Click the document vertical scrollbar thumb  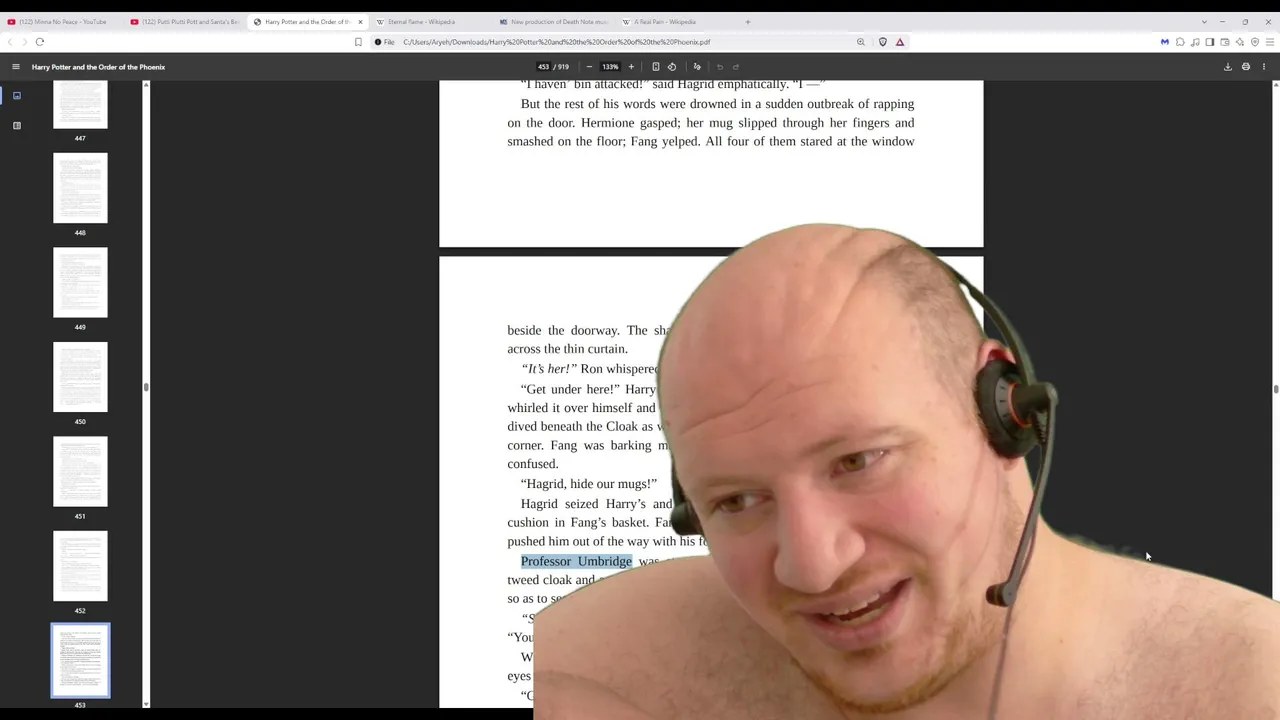coord(1276,389)
